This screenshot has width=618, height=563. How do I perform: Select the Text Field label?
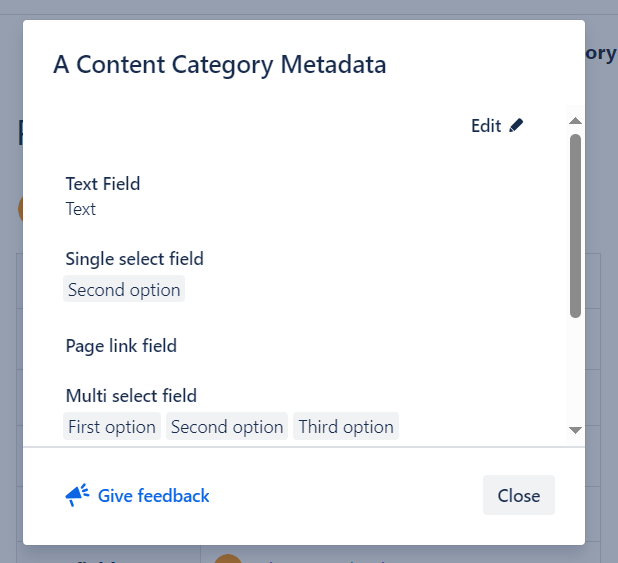click(x=103, y=184)
